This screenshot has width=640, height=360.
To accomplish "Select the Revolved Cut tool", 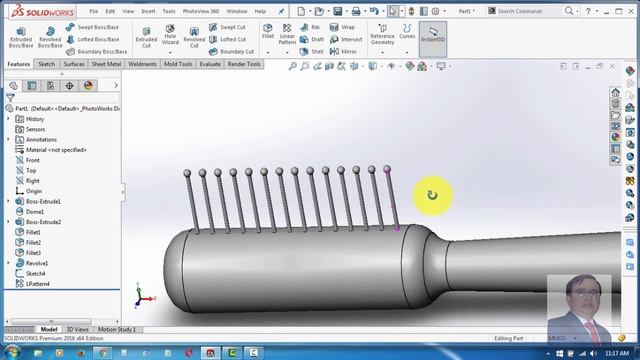I will pyautogui.click(x=194, y=37).
